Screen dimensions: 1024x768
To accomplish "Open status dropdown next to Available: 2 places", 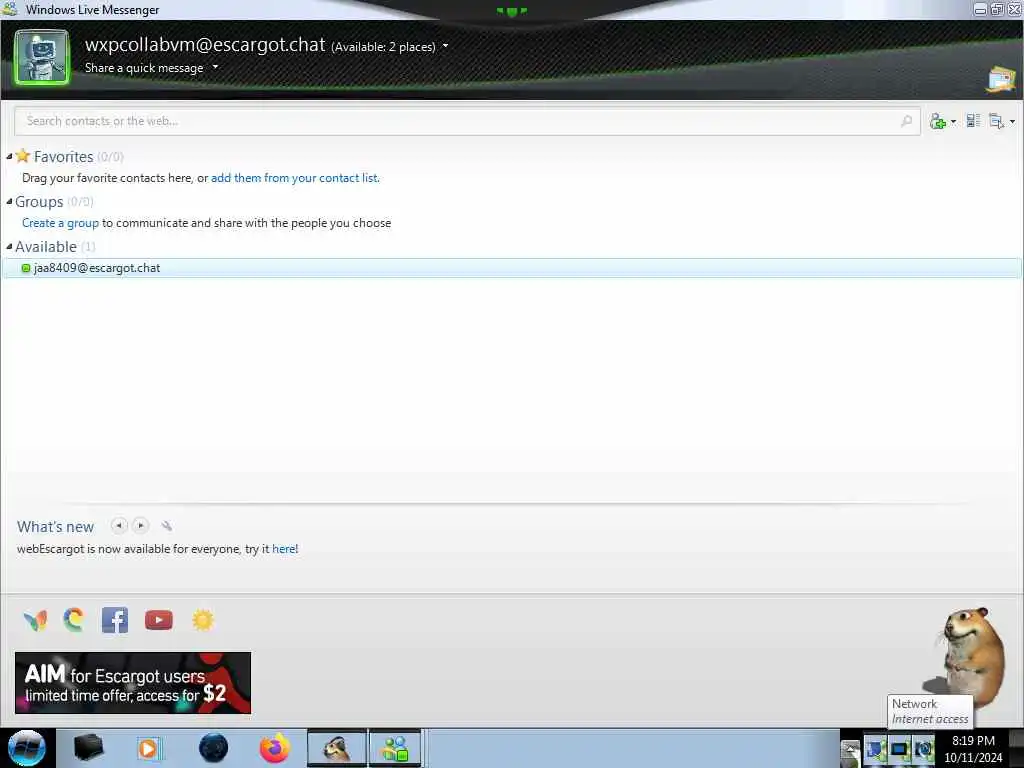I will click(x=445, y=46).
